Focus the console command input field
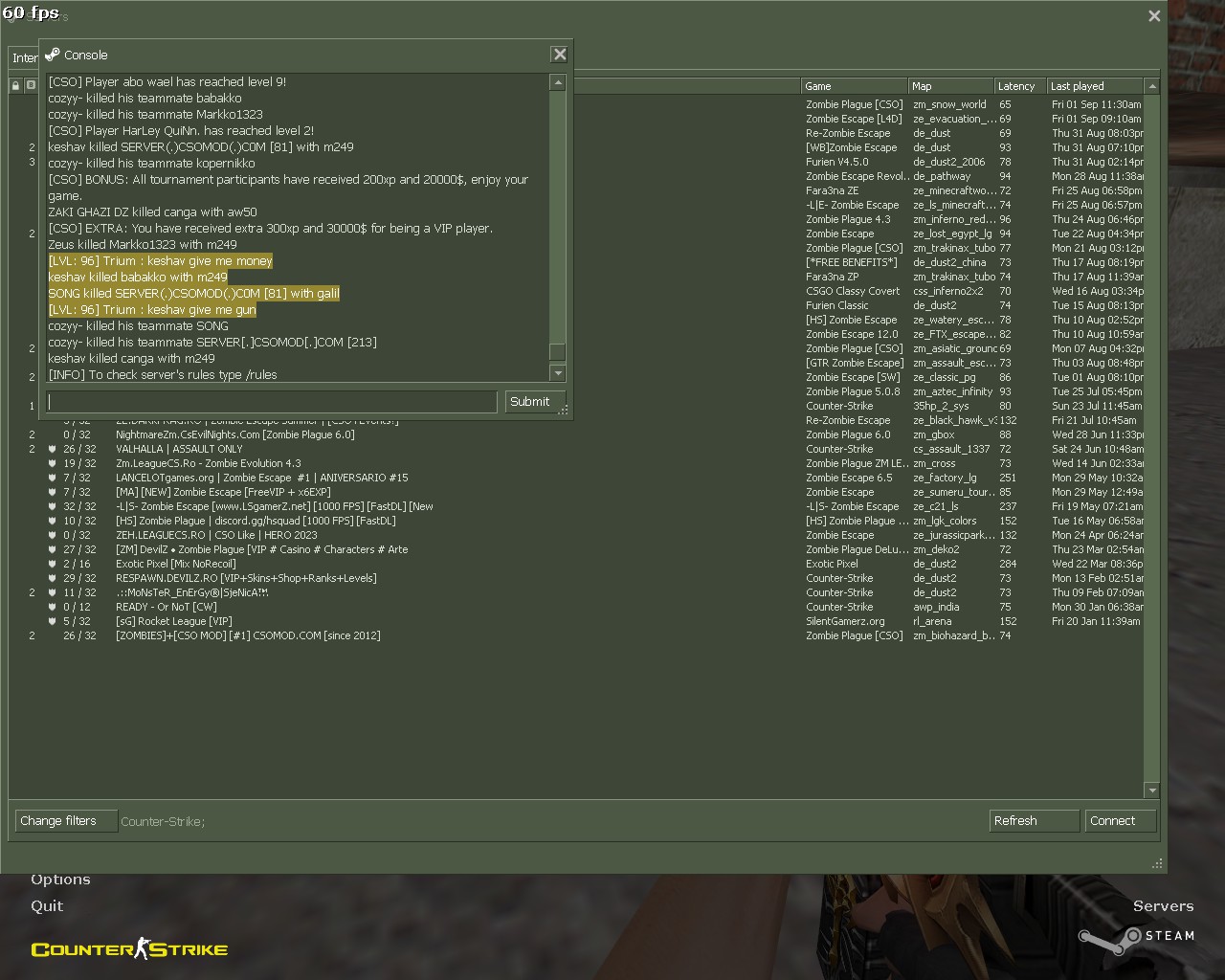 (272, 402)
